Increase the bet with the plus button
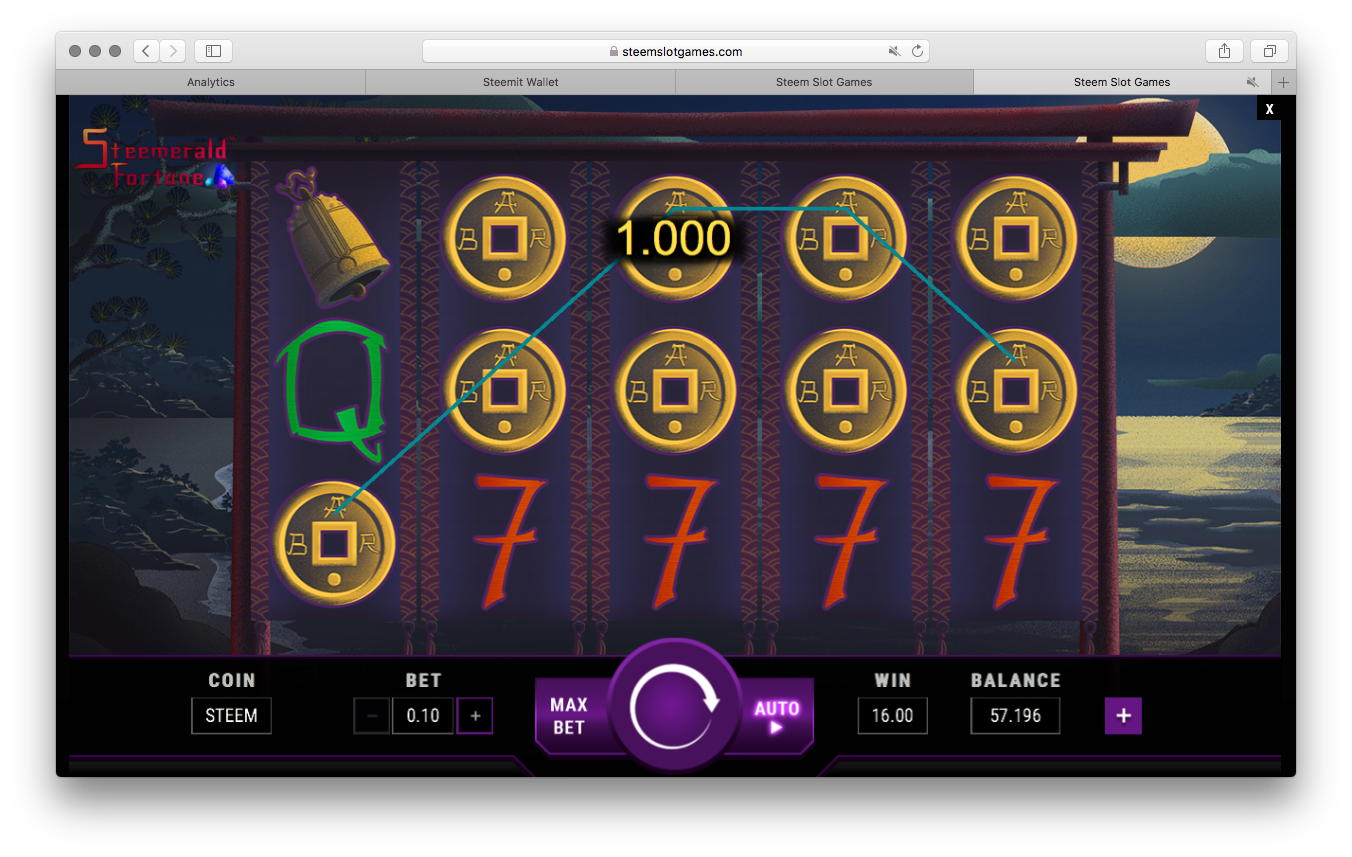Image resolution: width=1352 pixels, height=857 pixels. 475,716
